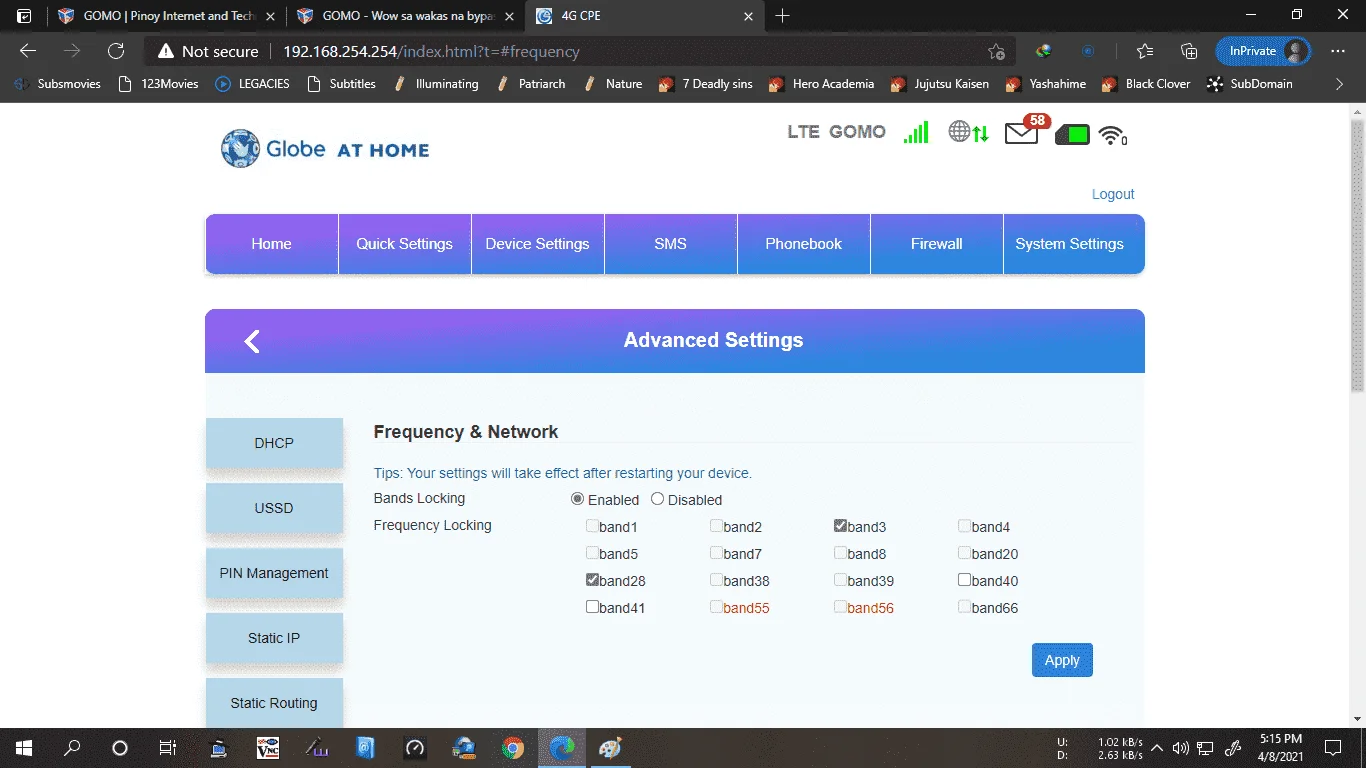Launch VNC from the taskbar
The image size is (1366, 768).
(268, 748)
